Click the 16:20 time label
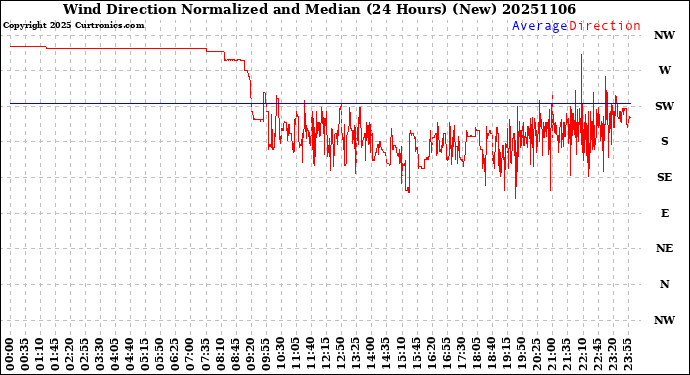 click(x=431, y=355)
